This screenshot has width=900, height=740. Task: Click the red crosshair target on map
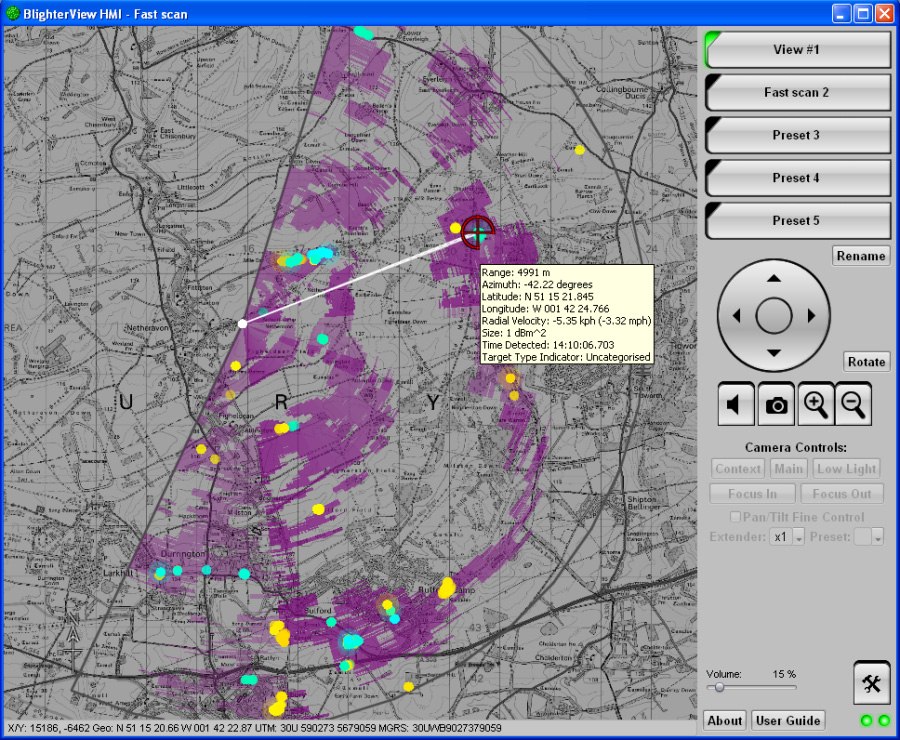click(478, 232)
